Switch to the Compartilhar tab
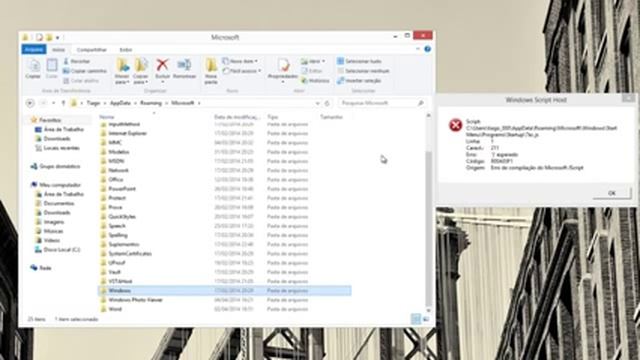Screen dimensions: 640x360 [x=91, y=50]
